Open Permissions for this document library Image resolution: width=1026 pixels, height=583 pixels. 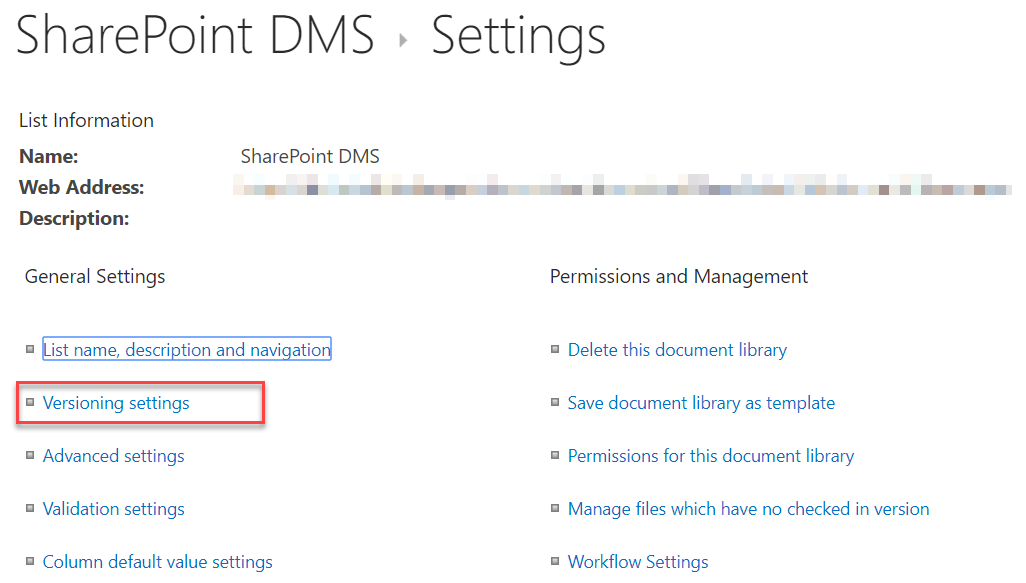pos(711,456)
